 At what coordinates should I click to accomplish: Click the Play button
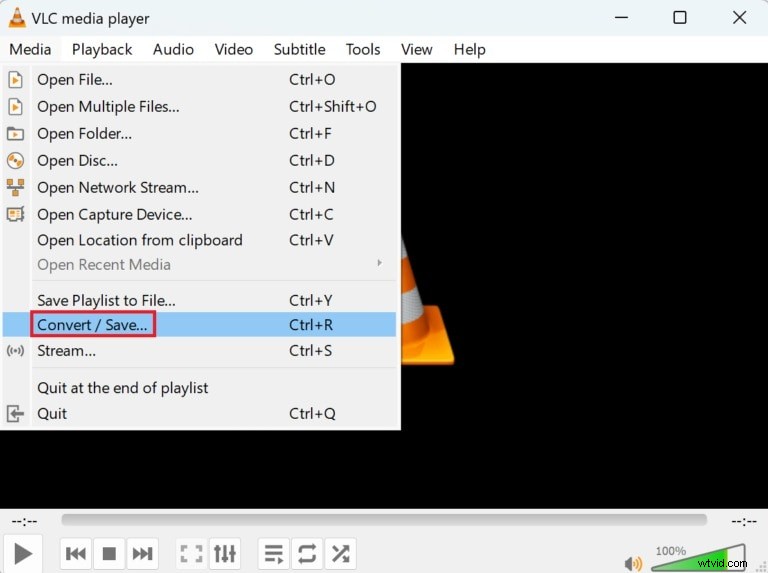[x=23, y=554]
